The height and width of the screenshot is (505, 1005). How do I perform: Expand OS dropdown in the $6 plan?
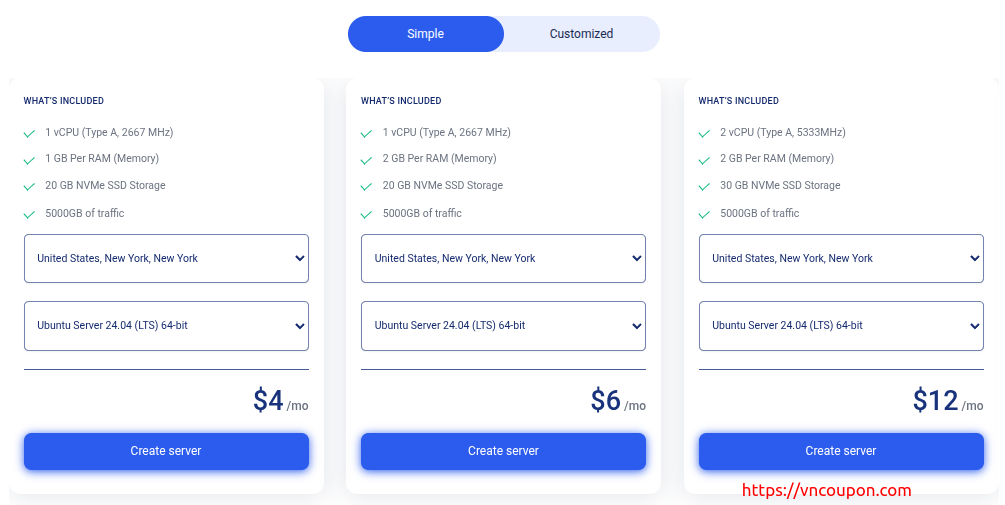(x=503, y=326)
